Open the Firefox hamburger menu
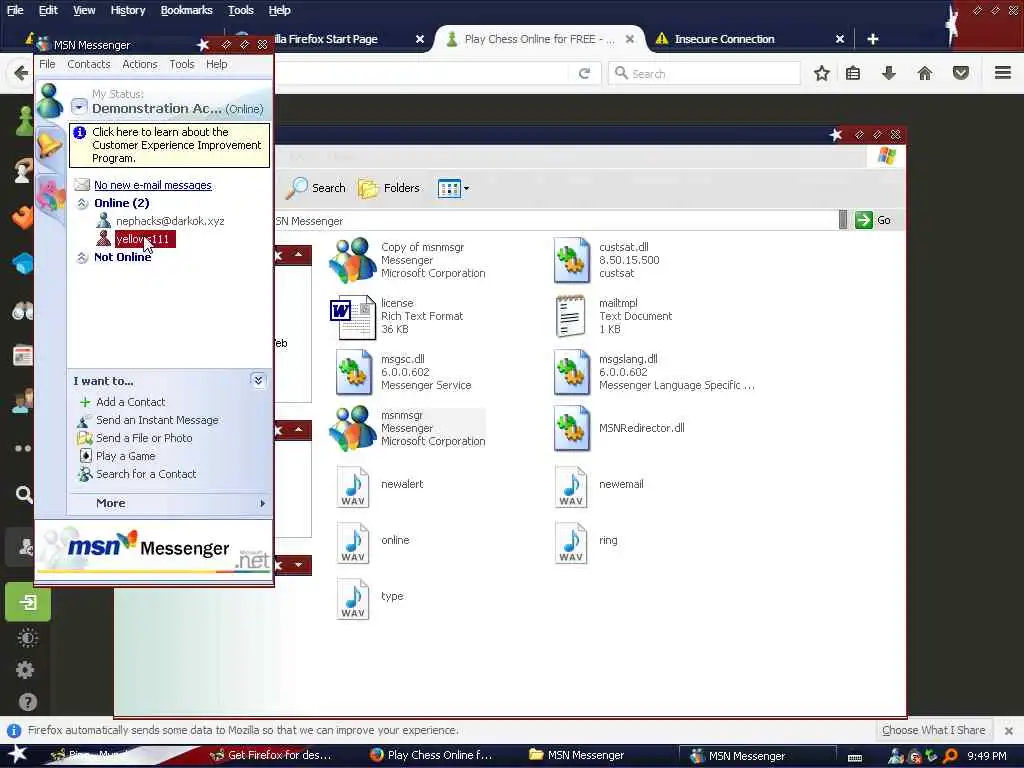The height and width of the screenshot is (768, 1024). 1003,72
